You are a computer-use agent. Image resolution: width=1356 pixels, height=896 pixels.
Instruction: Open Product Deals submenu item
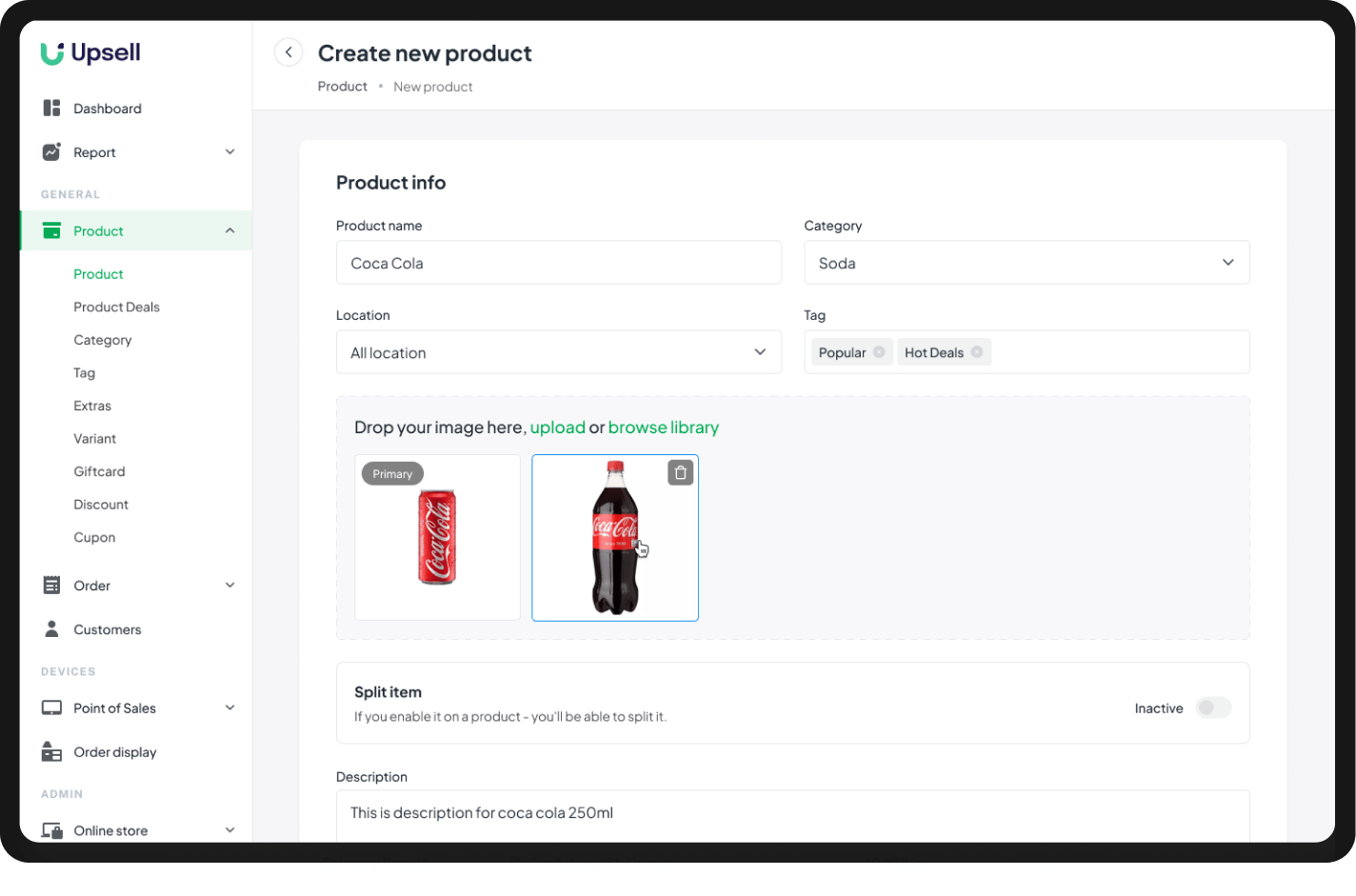pos(116,307)
